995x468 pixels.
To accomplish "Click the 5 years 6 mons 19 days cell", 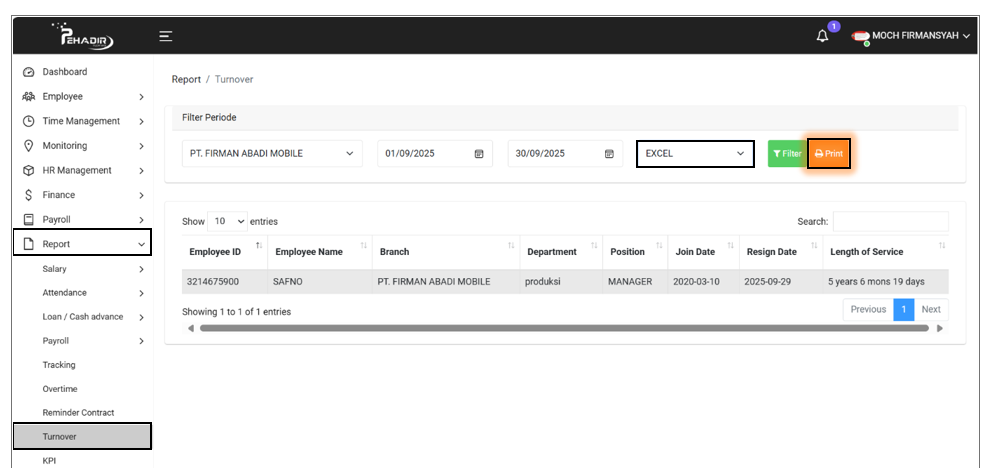I will pos(886,282).
